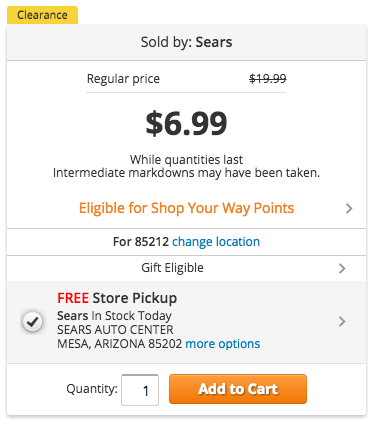Screen dimensions: 386x435
Task: Click the Quantity input field
Action: click(140, 390)
